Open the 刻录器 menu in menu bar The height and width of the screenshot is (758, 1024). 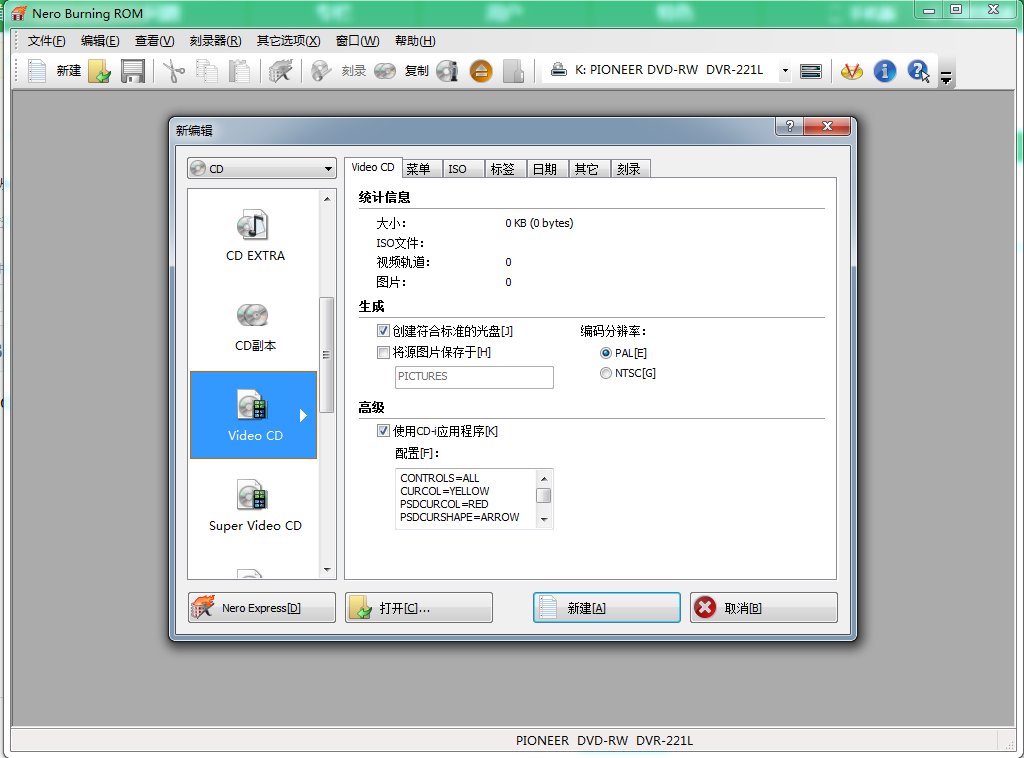215,41
